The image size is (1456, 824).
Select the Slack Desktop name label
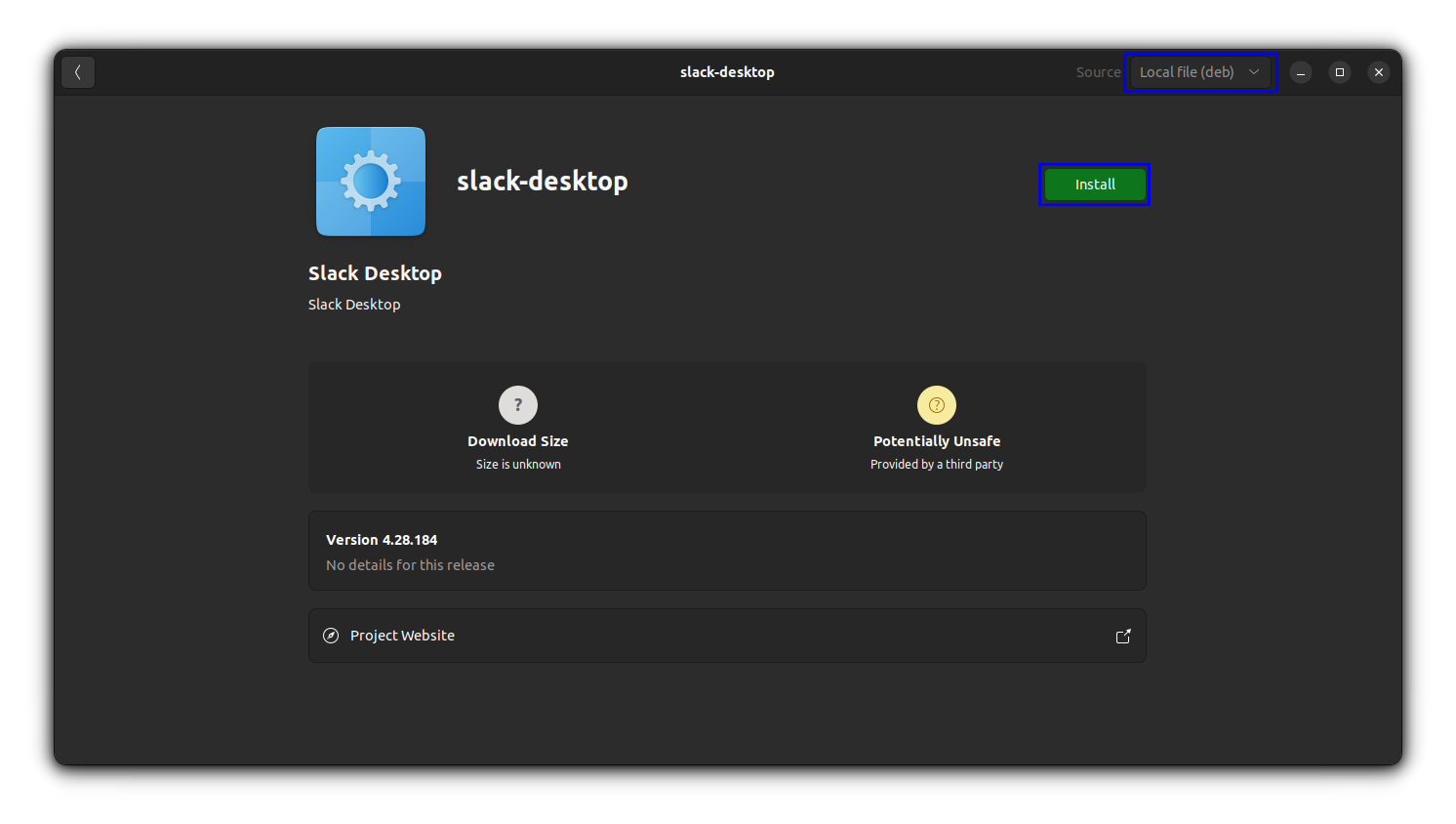[x=375, y=273]
